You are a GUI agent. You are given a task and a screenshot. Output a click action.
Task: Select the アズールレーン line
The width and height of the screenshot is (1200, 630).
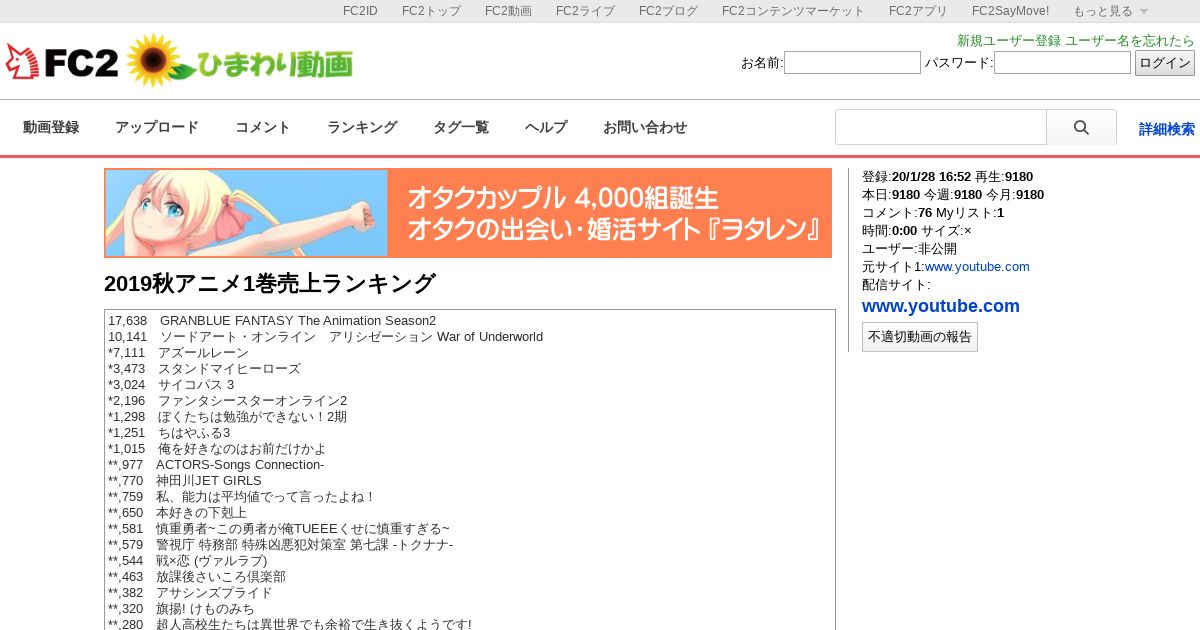tap(178, 353)
